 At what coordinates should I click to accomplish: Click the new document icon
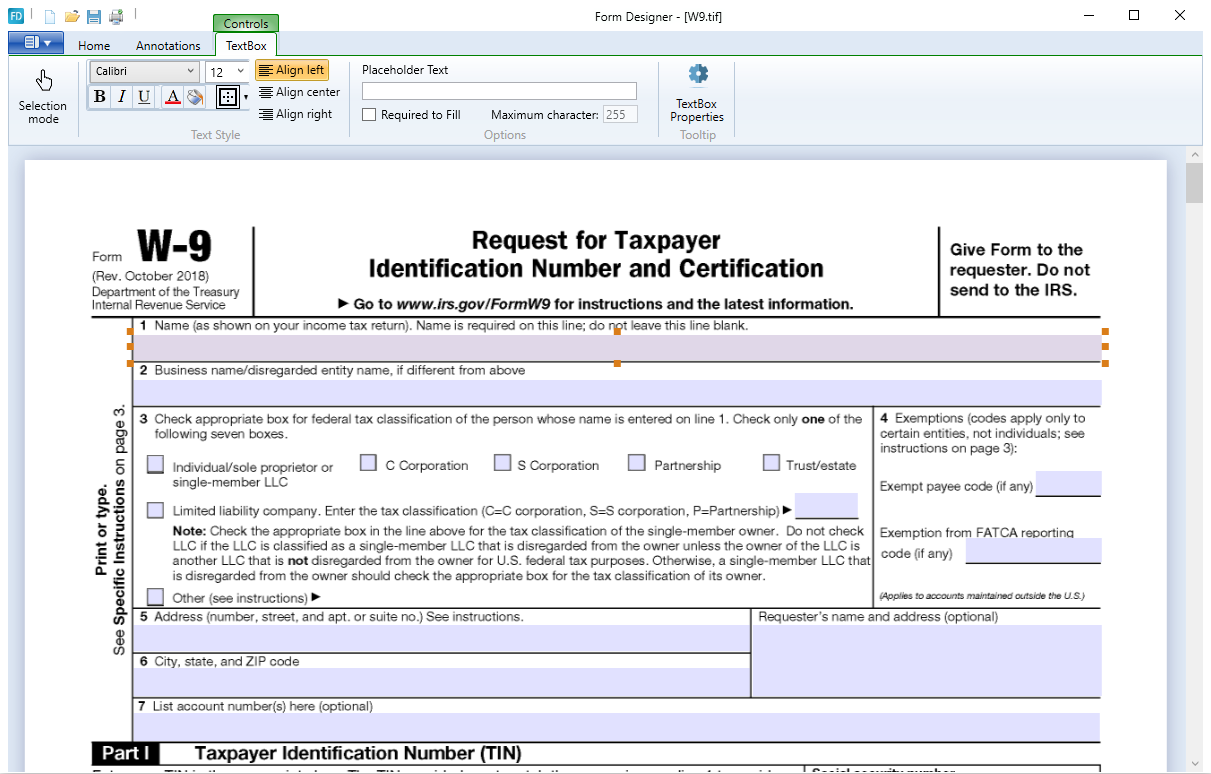(50, 16)
